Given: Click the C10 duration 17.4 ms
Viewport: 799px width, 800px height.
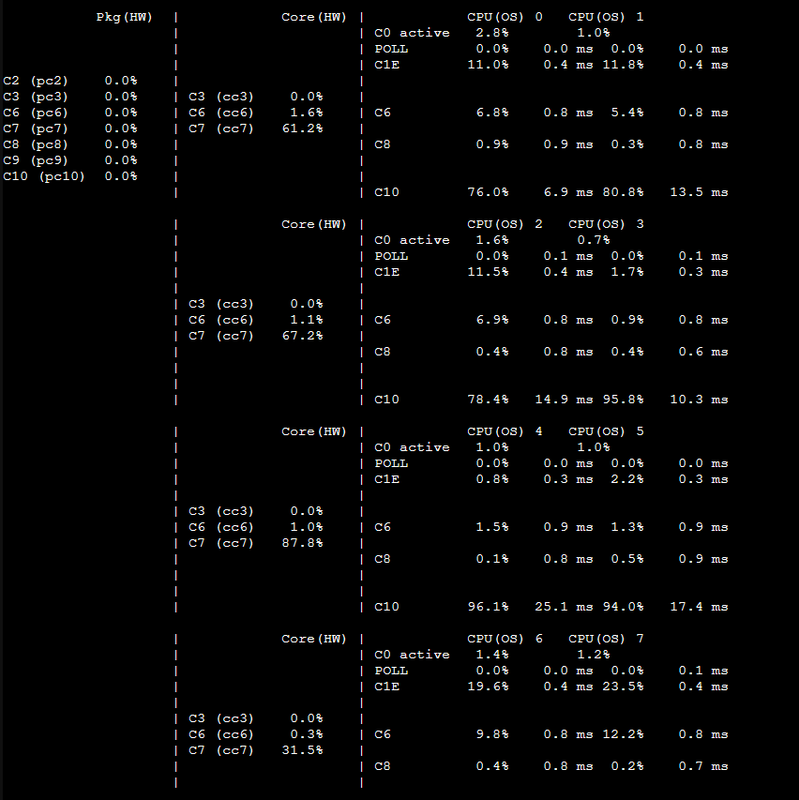Looking at the screenshot, I should pos(699,607).
